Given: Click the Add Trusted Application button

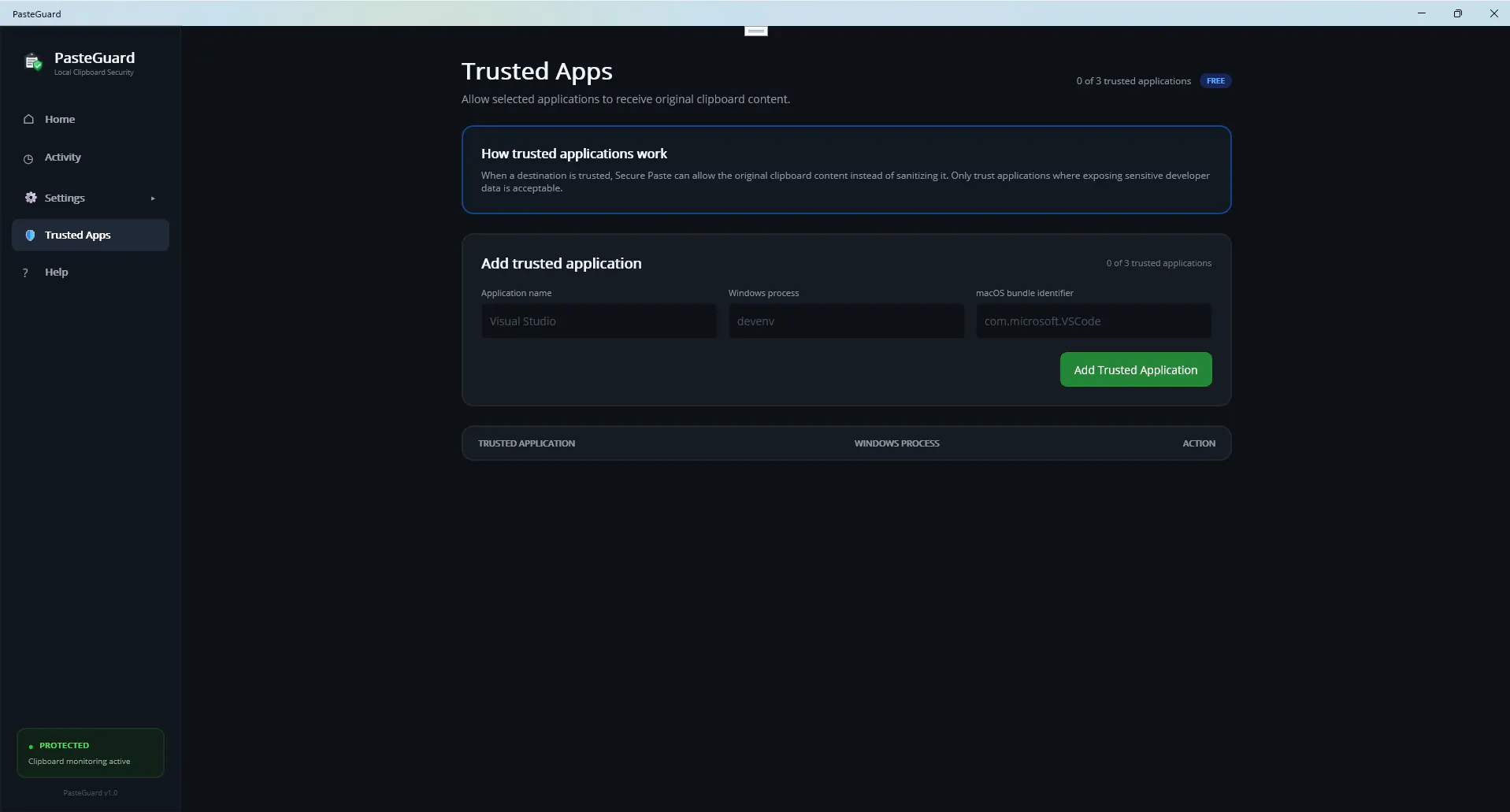Looking at the screenshot, I should tap(1135, 369).
